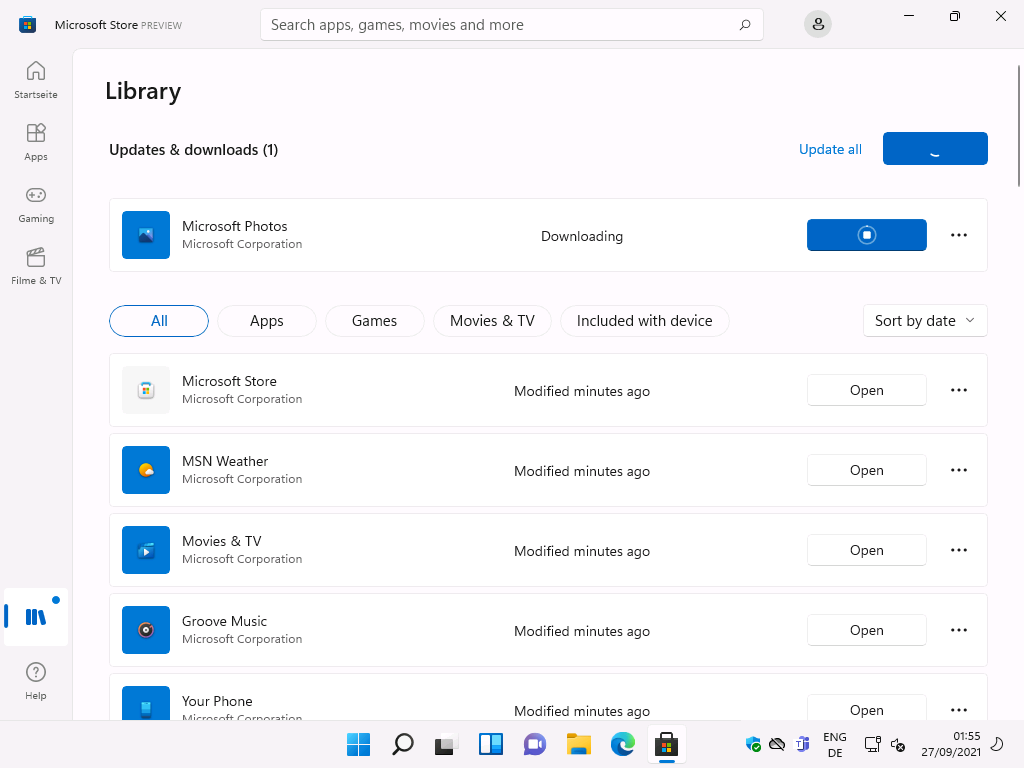The image size is (1024, 768).
Task: Click the MSN Weather app icon
Action: 146,470
